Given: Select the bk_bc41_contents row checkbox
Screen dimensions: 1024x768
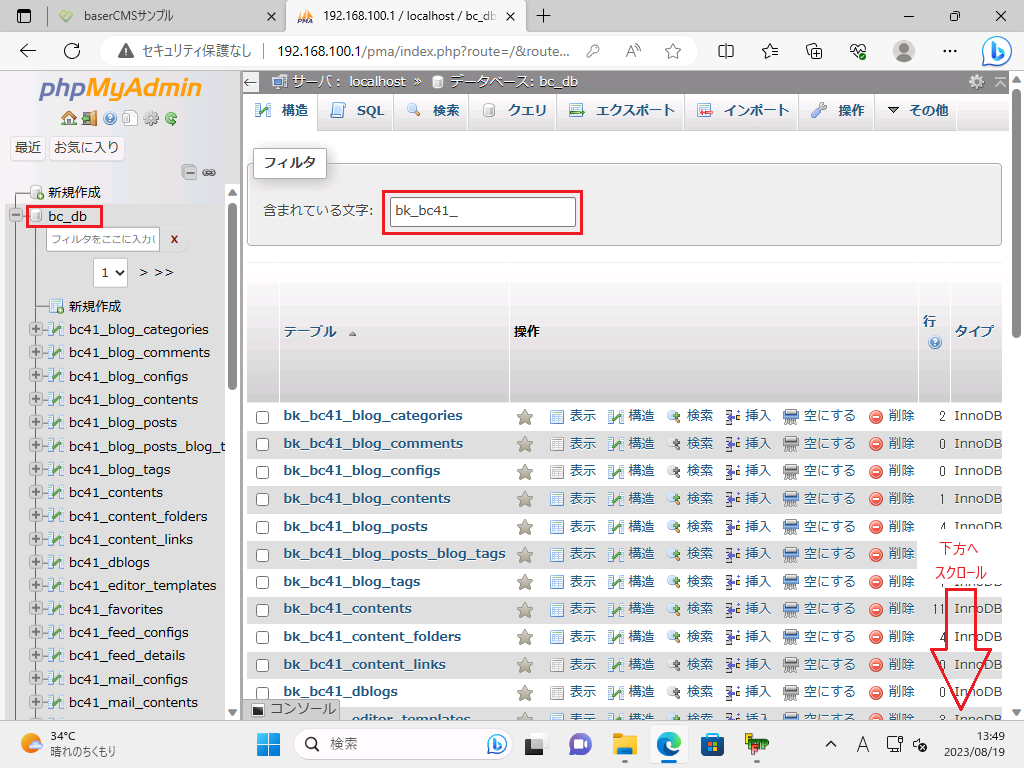Looking at the screenshot, I should (262, 610).
